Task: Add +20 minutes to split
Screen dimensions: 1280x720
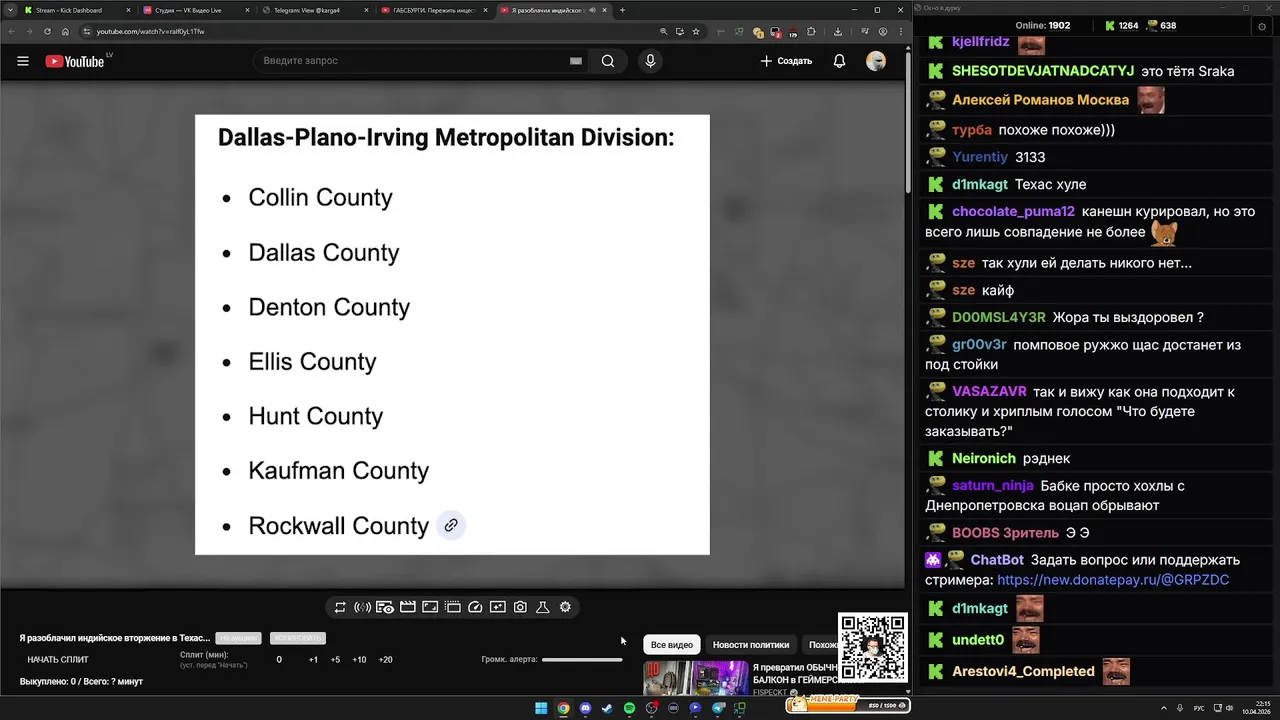Action: point(385,660)
